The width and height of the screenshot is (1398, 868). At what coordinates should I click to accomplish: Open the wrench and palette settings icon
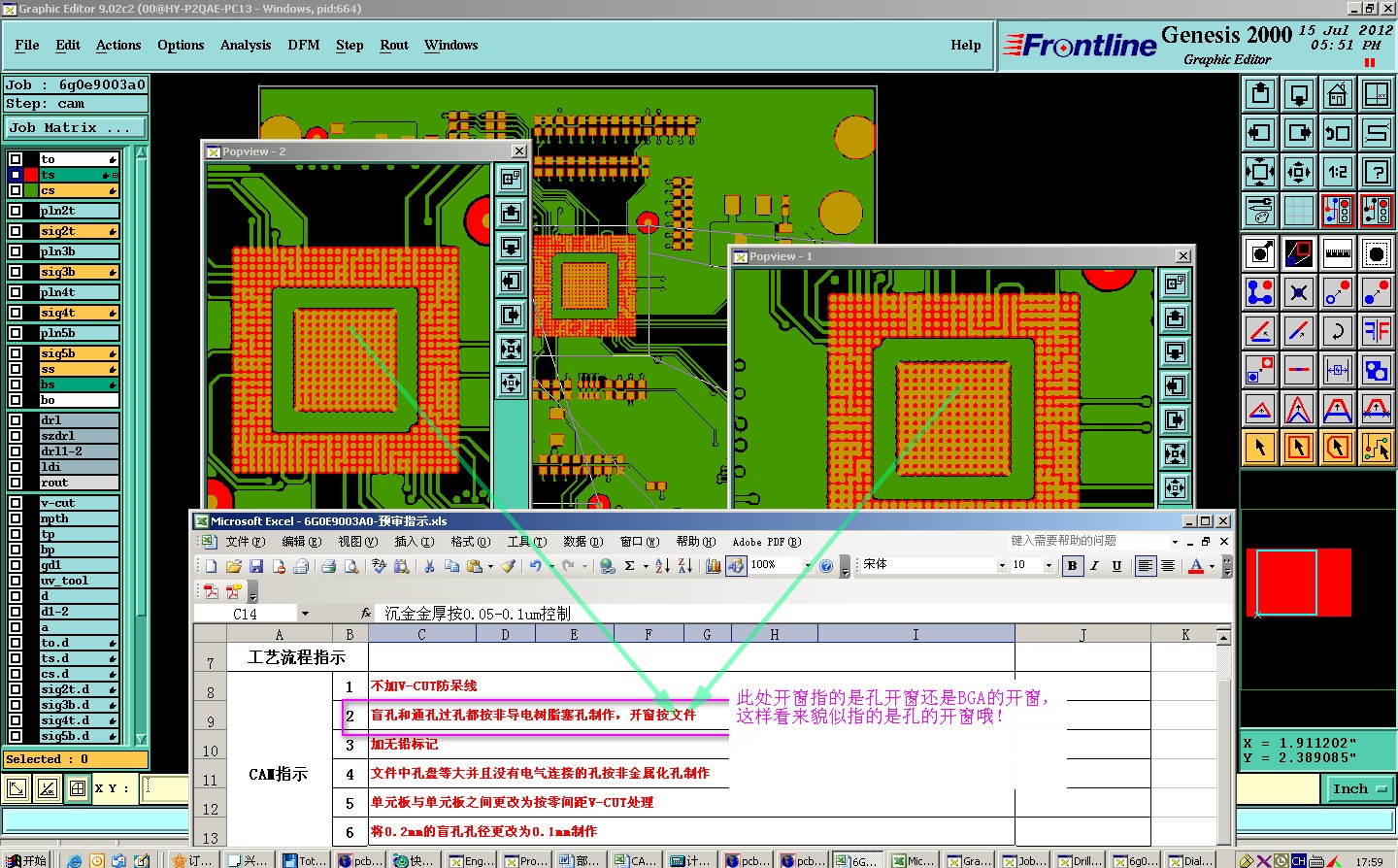[1260, 211]
